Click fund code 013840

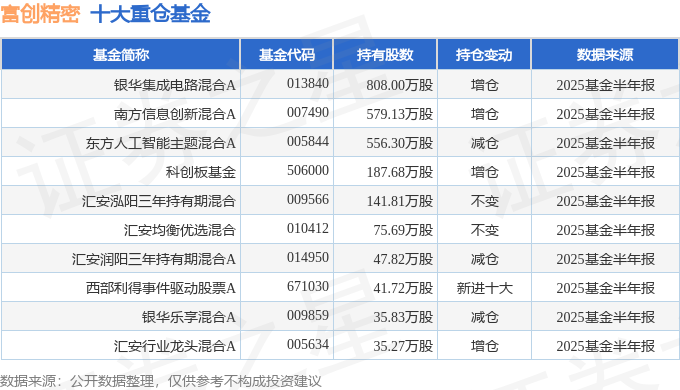(308, 84)
